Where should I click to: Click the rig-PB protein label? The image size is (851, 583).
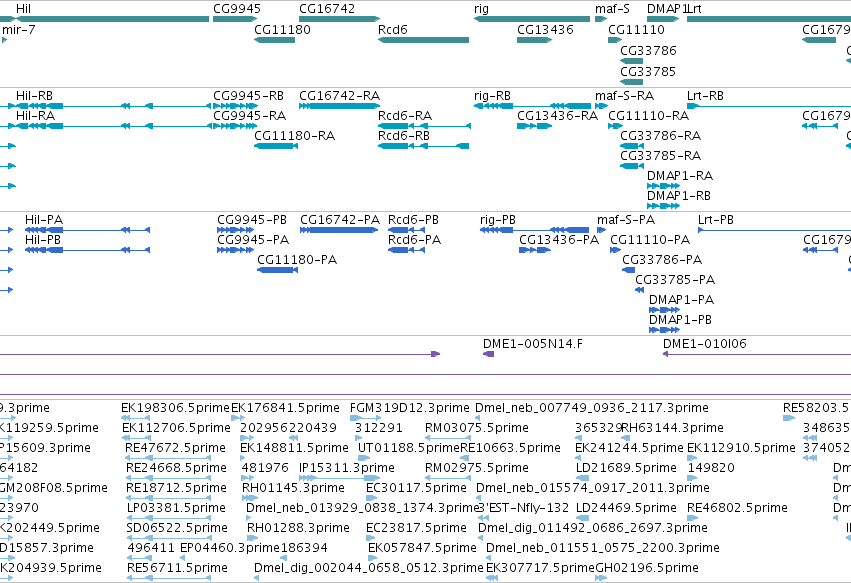click(x=498, y=220)
